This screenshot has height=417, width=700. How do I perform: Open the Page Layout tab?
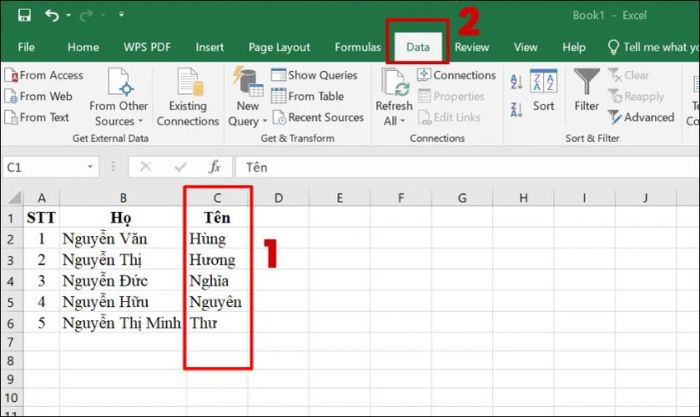coord(279,47)
